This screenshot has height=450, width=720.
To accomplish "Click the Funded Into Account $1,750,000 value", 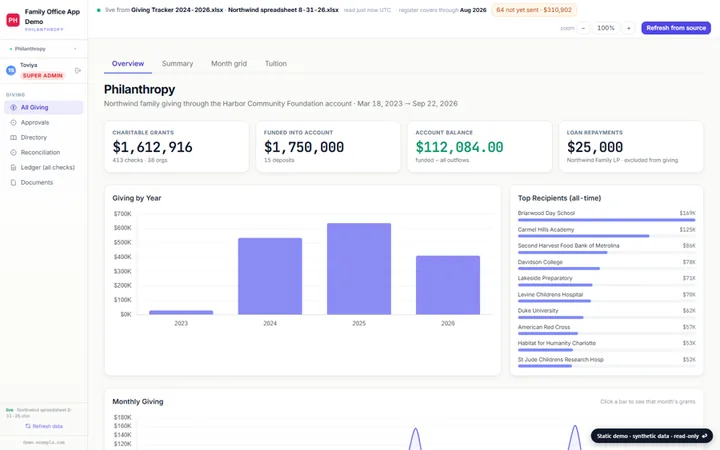I will tap(304, 147).
